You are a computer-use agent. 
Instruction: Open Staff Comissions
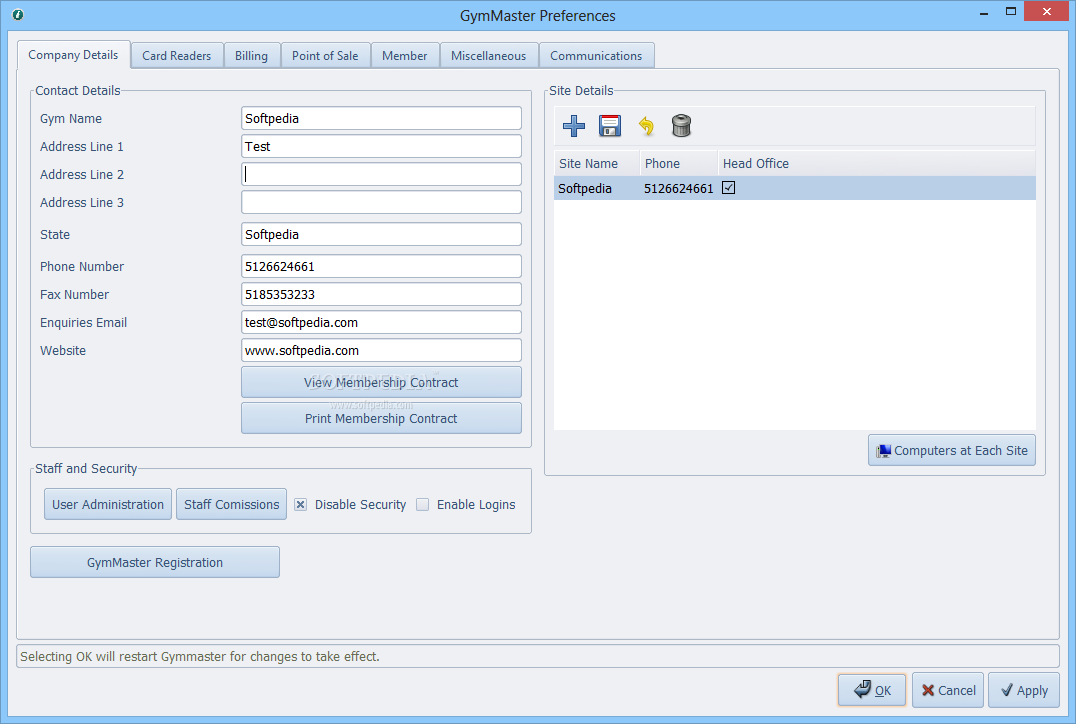231,504
